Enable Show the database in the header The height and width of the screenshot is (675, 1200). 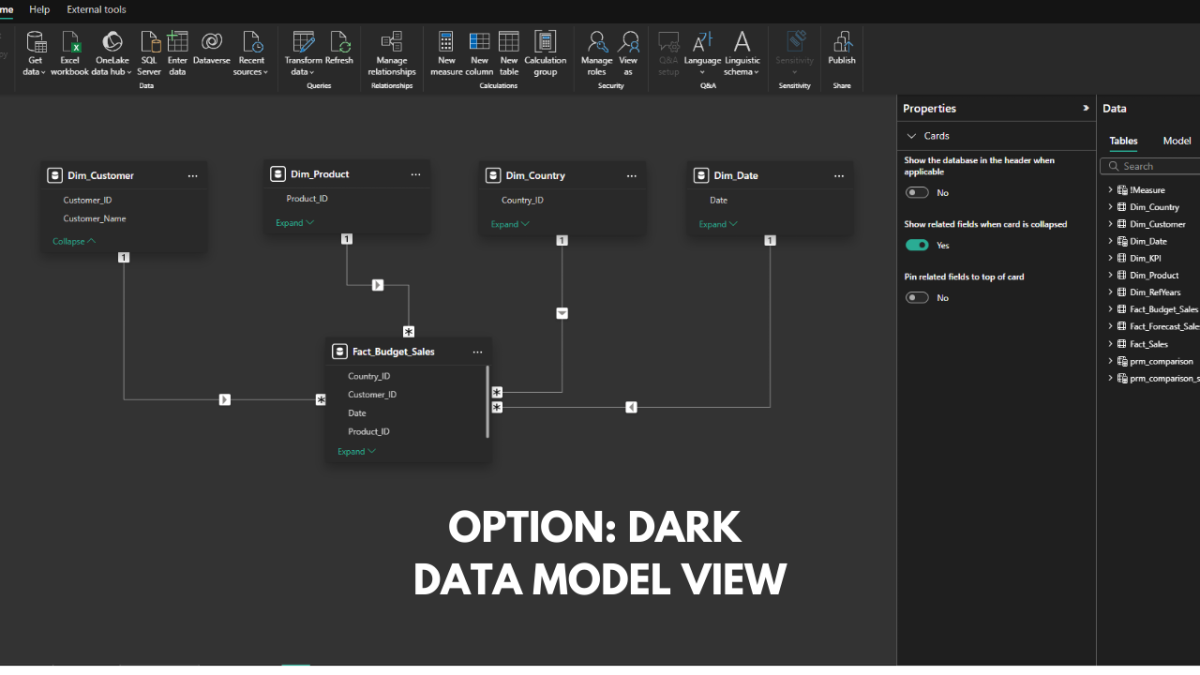tap(917, 192)
